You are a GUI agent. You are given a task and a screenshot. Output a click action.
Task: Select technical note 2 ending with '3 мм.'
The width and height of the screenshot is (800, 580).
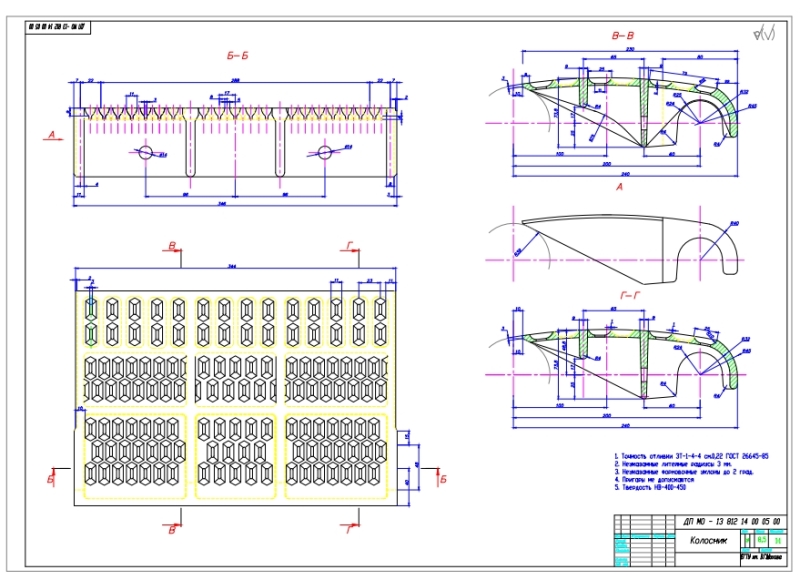click(x=673, y=464)
